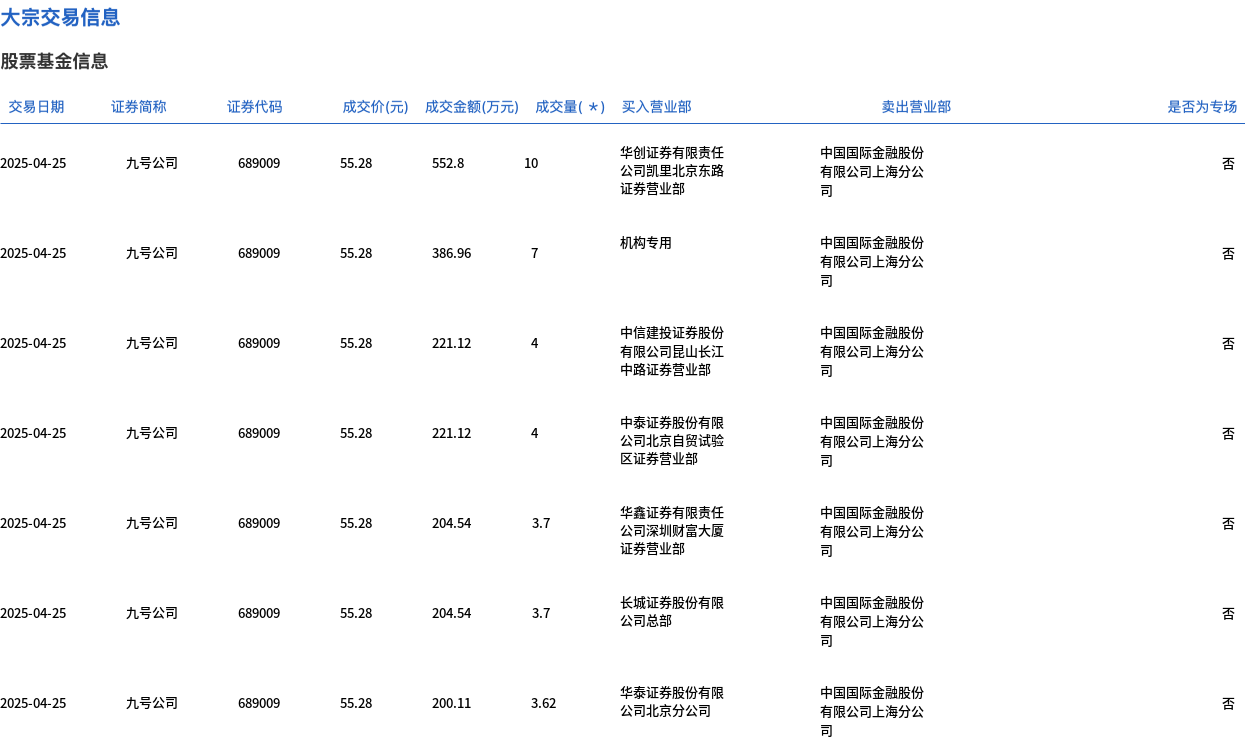
Task: Click seller cell in the 552.8 row
Action: pos(872,171)
